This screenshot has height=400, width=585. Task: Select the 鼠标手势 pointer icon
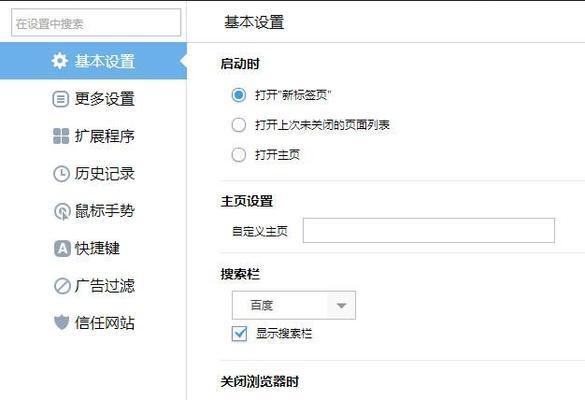pos(62,211)
